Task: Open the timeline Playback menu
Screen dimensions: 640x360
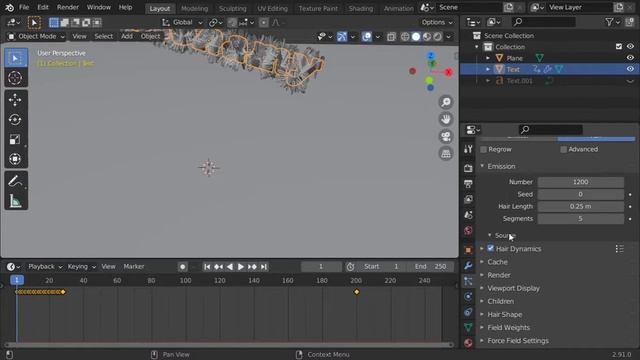Action: click(x=45, y=267)
